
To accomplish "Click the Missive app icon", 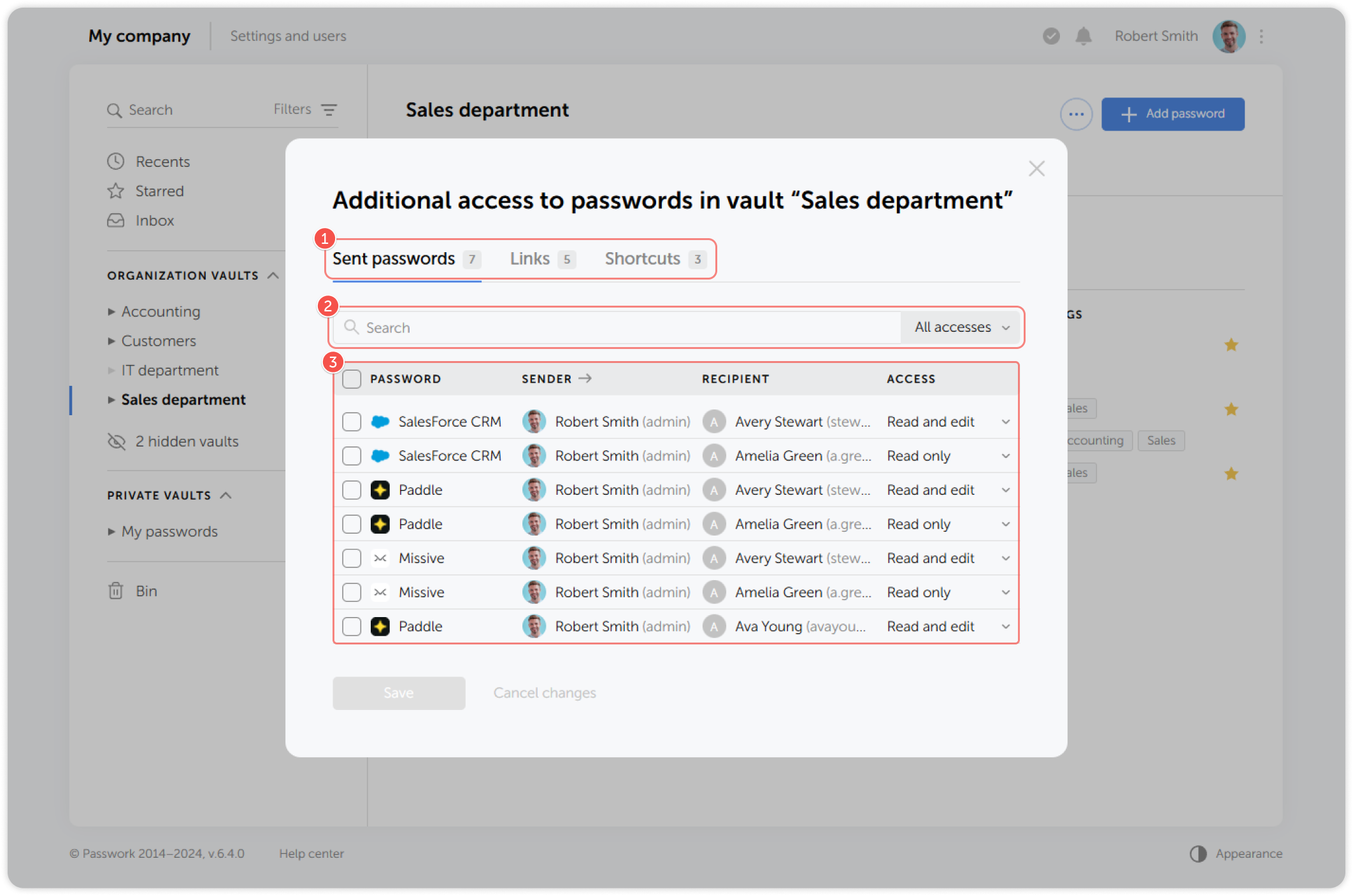I will (380, 558).
